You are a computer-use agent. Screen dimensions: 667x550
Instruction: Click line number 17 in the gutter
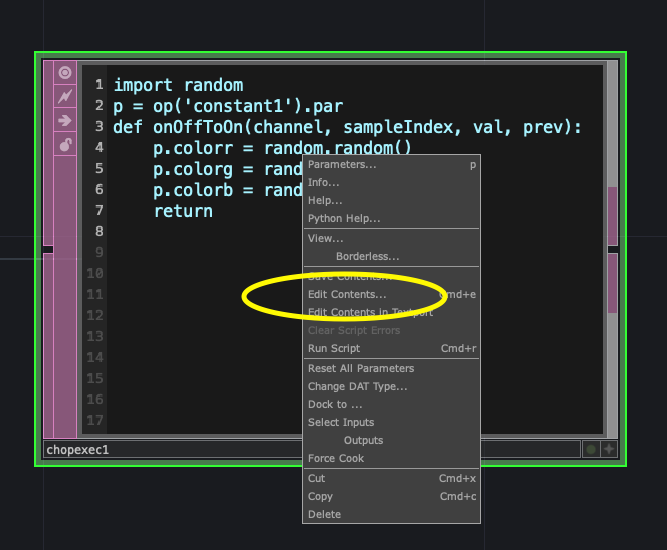95,420
